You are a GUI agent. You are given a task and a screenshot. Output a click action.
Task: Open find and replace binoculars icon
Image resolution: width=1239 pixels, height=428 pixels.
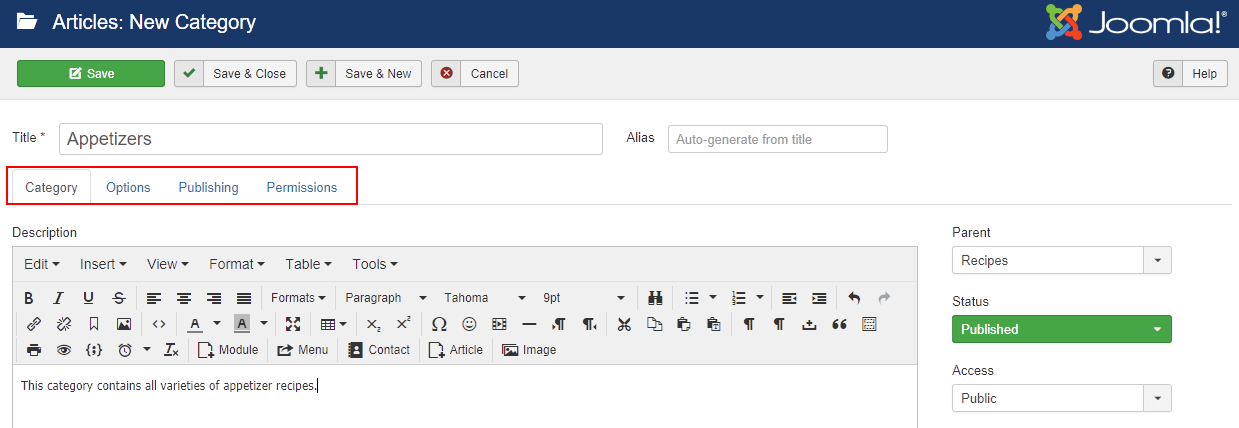point(656,298)
